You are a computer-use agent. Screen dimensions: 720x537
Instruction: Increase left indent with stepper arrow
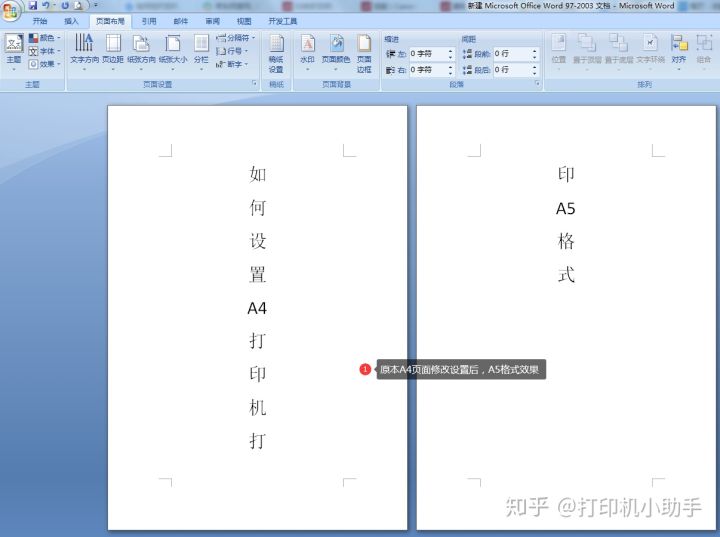(x=450, y=51)
